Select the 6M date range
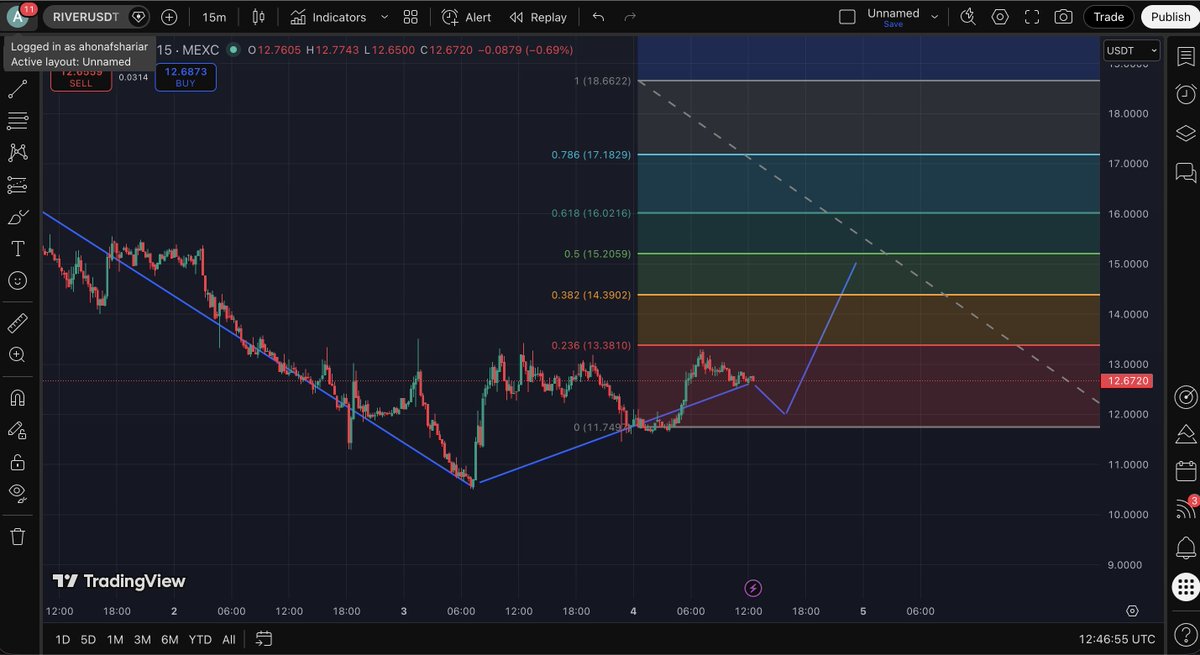Image resolution: width=1200 pixels, height=655 pixels. coord(170,639)
